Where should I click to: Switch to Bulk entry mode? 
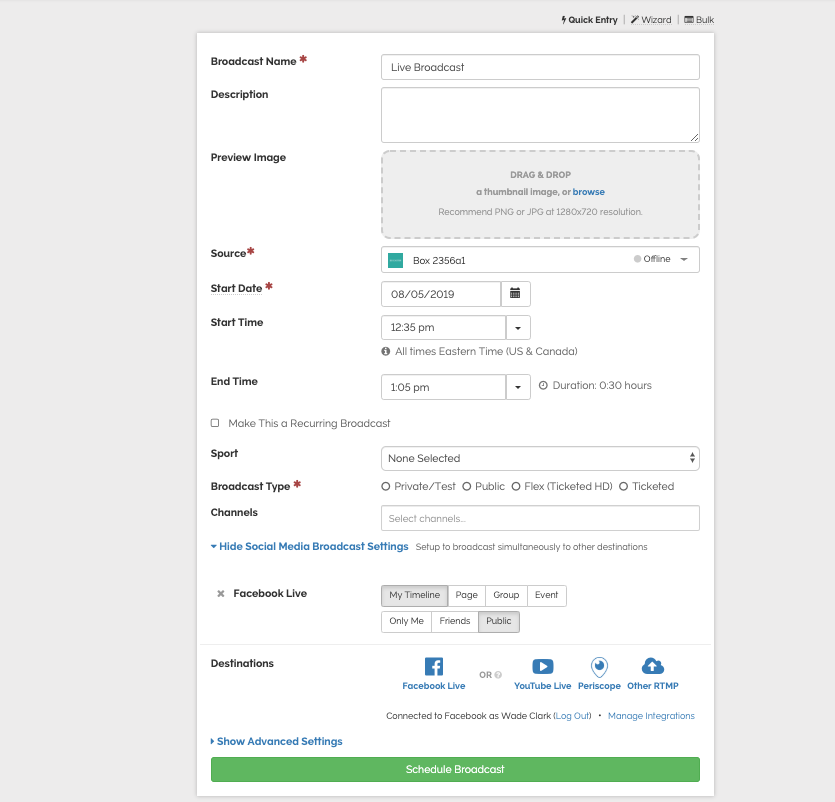(x=699, y=20)
